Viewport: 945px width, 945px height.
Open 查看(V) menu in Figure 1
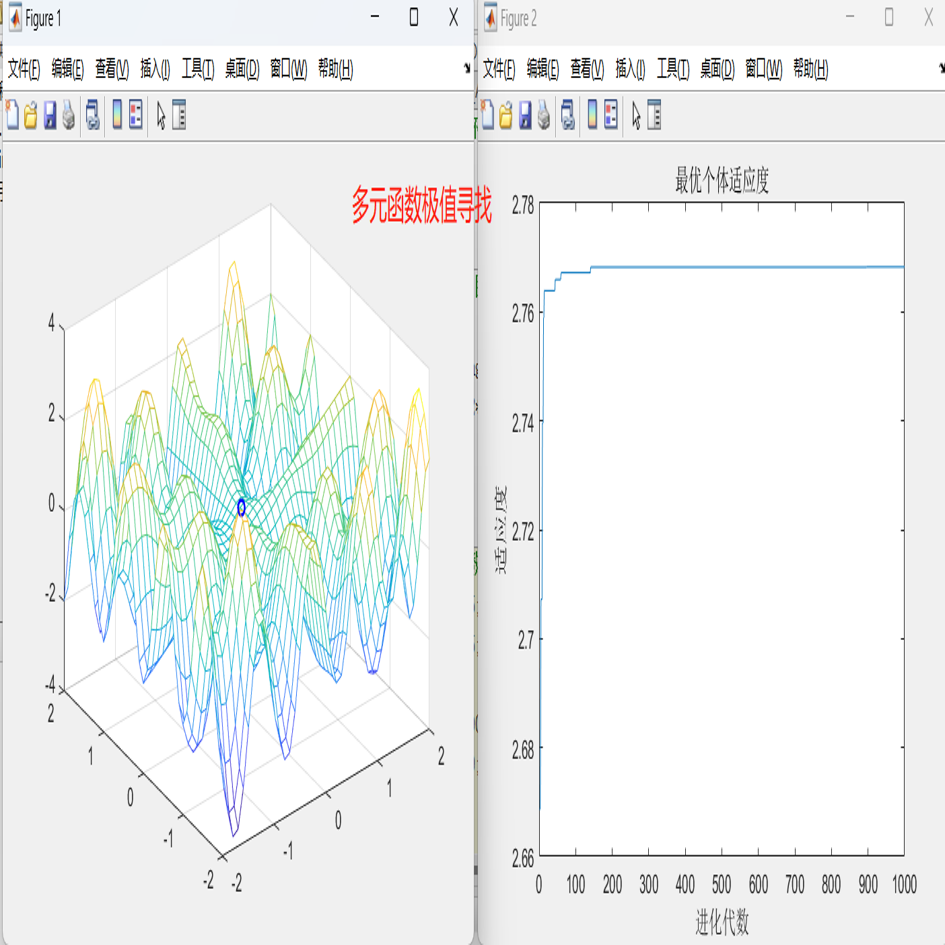point(112,69)
